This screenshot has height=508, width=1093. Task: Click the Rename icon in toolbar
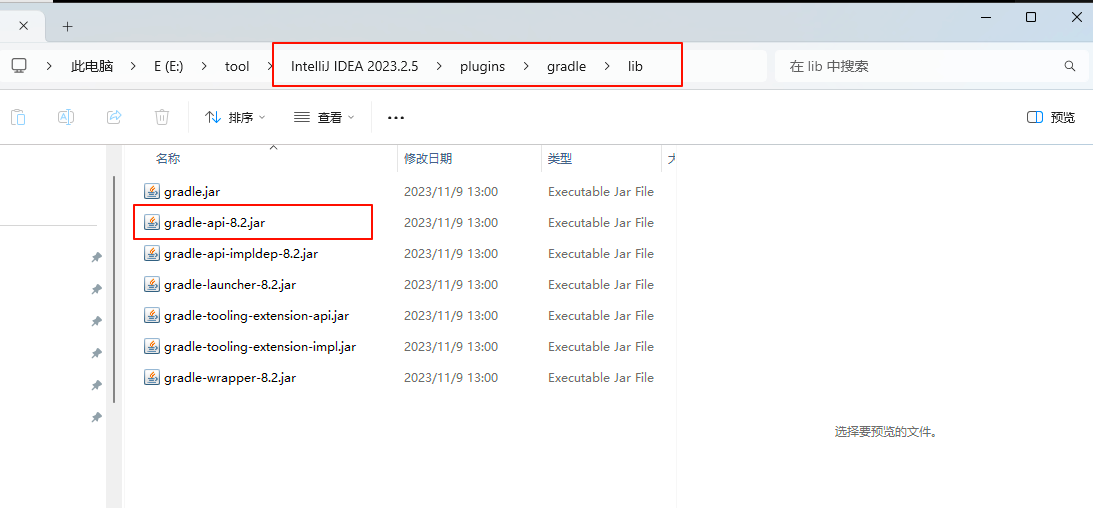66,117
